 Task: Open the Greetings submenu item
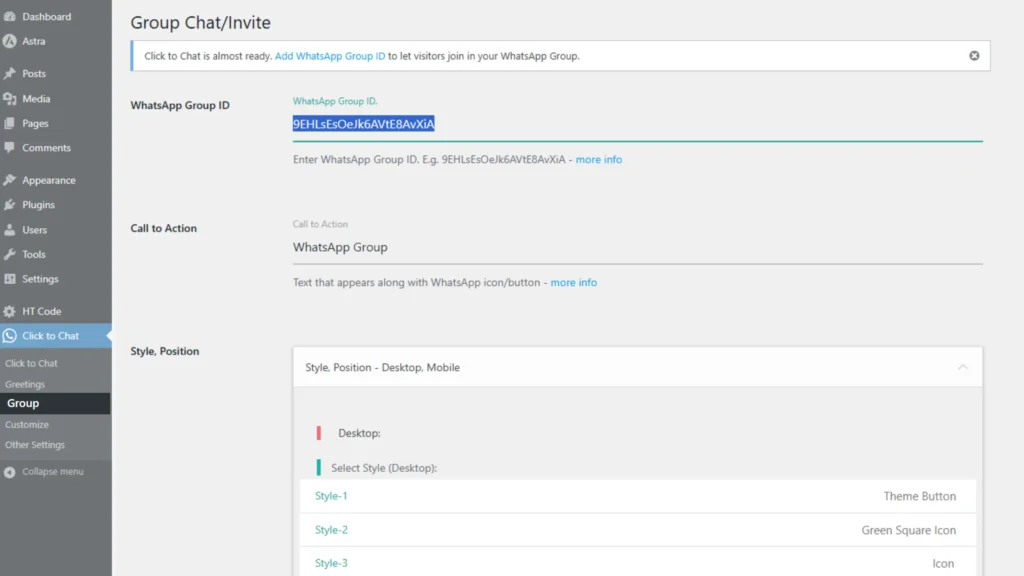(25, 384)
